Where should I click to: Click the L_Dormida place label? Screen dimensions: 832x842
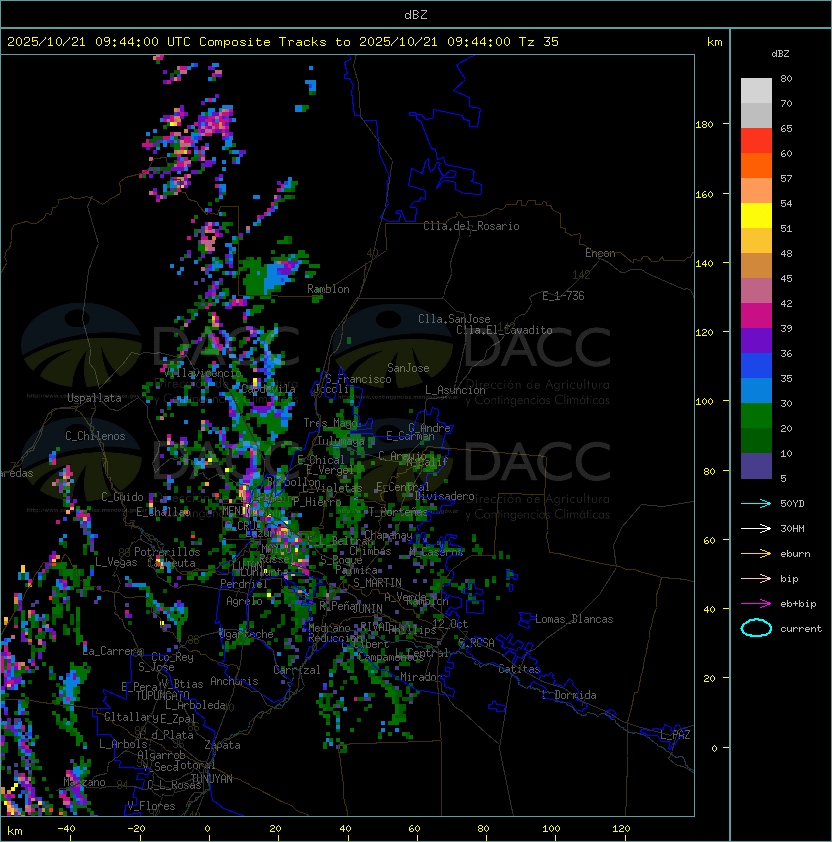[x=569, y=695]
